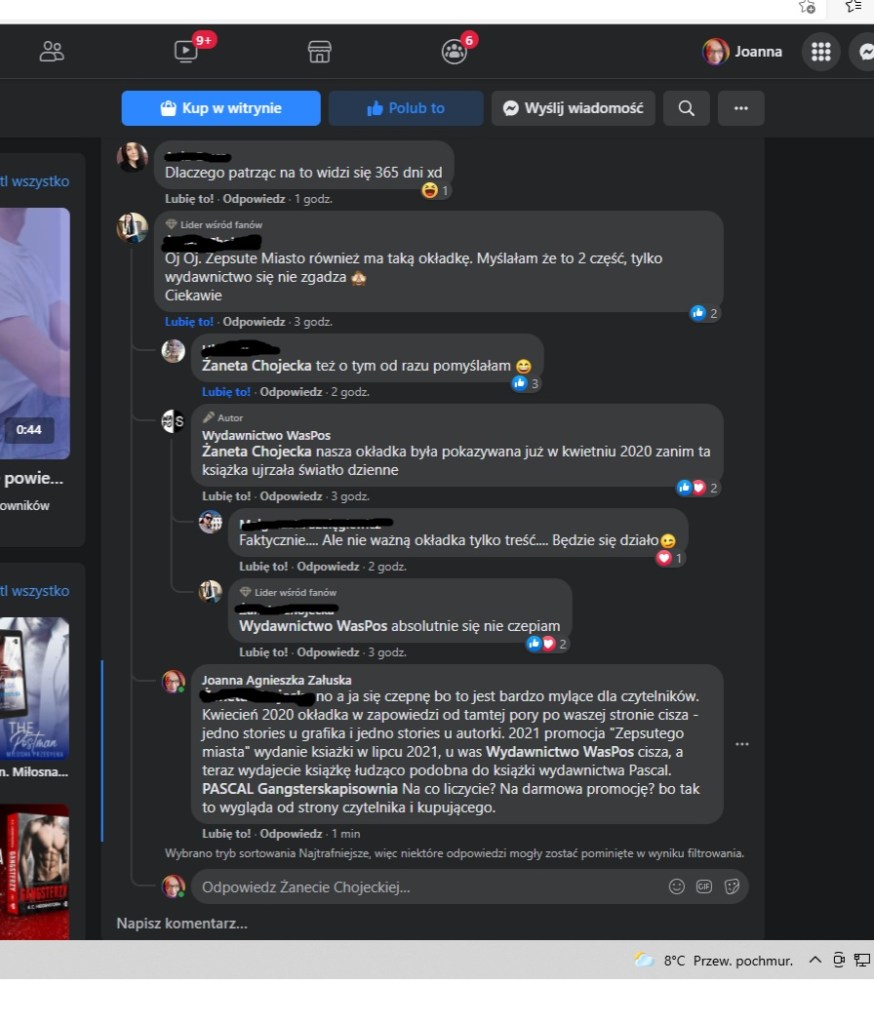Click 'Wyślij wiadomość' message button

(573, 108)
